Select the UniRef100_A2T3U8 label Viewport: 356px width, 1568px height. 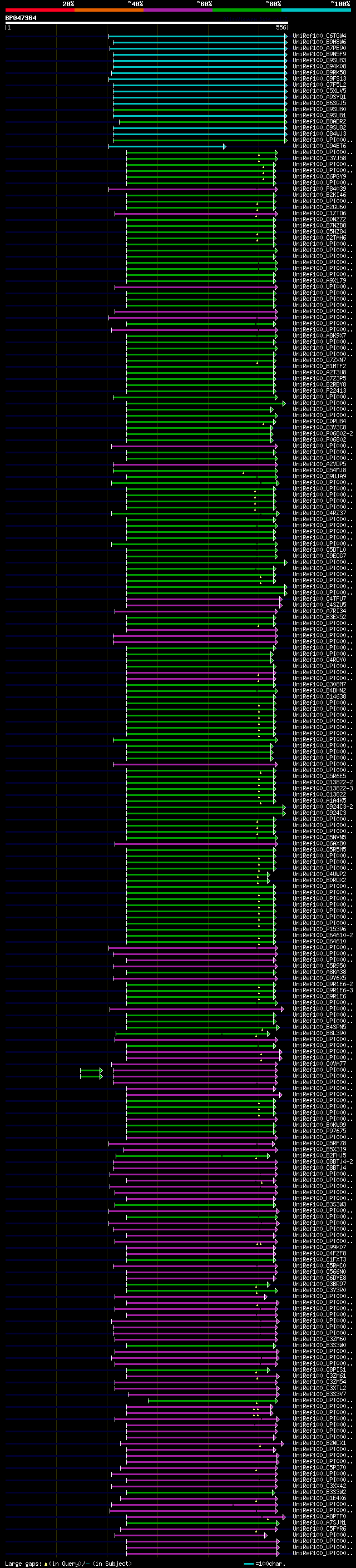pos(319,372)
